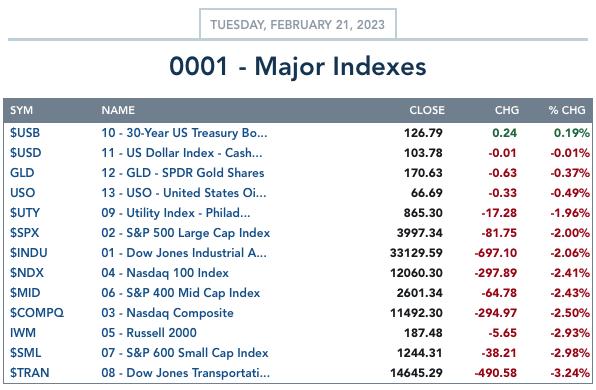Click the 0001 - Major Indexes title
Viewport: 596px width, 390px height.
(298, 67)
